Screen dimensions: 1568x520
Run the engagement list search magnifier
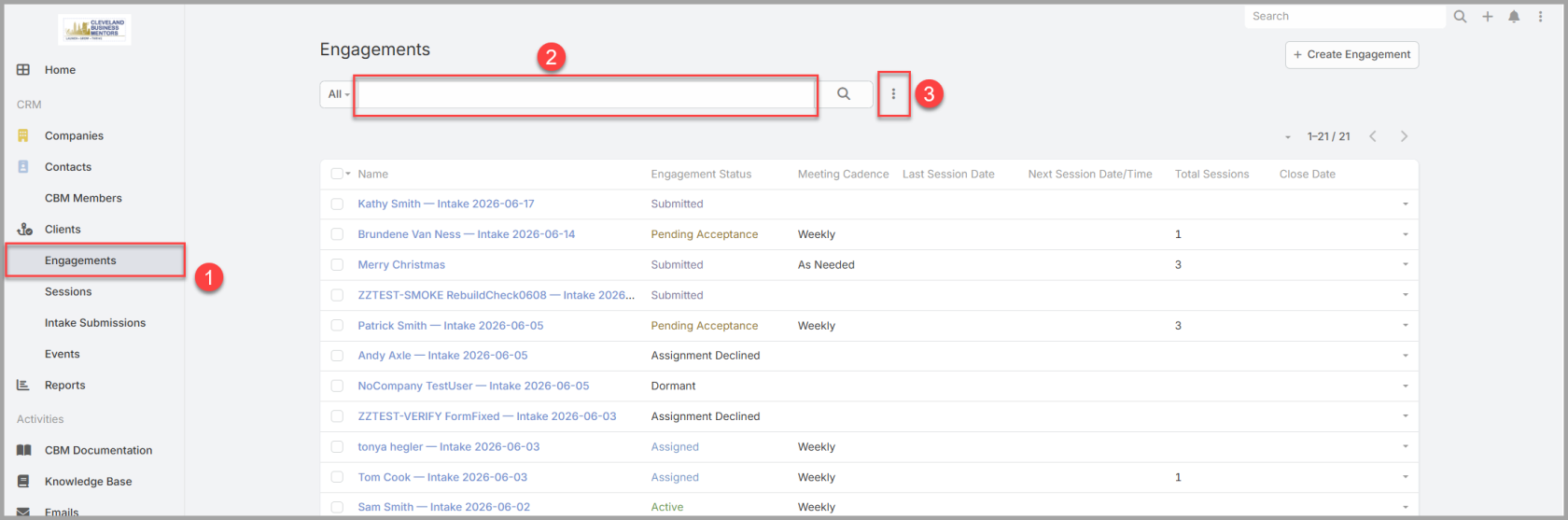point(844,94)
